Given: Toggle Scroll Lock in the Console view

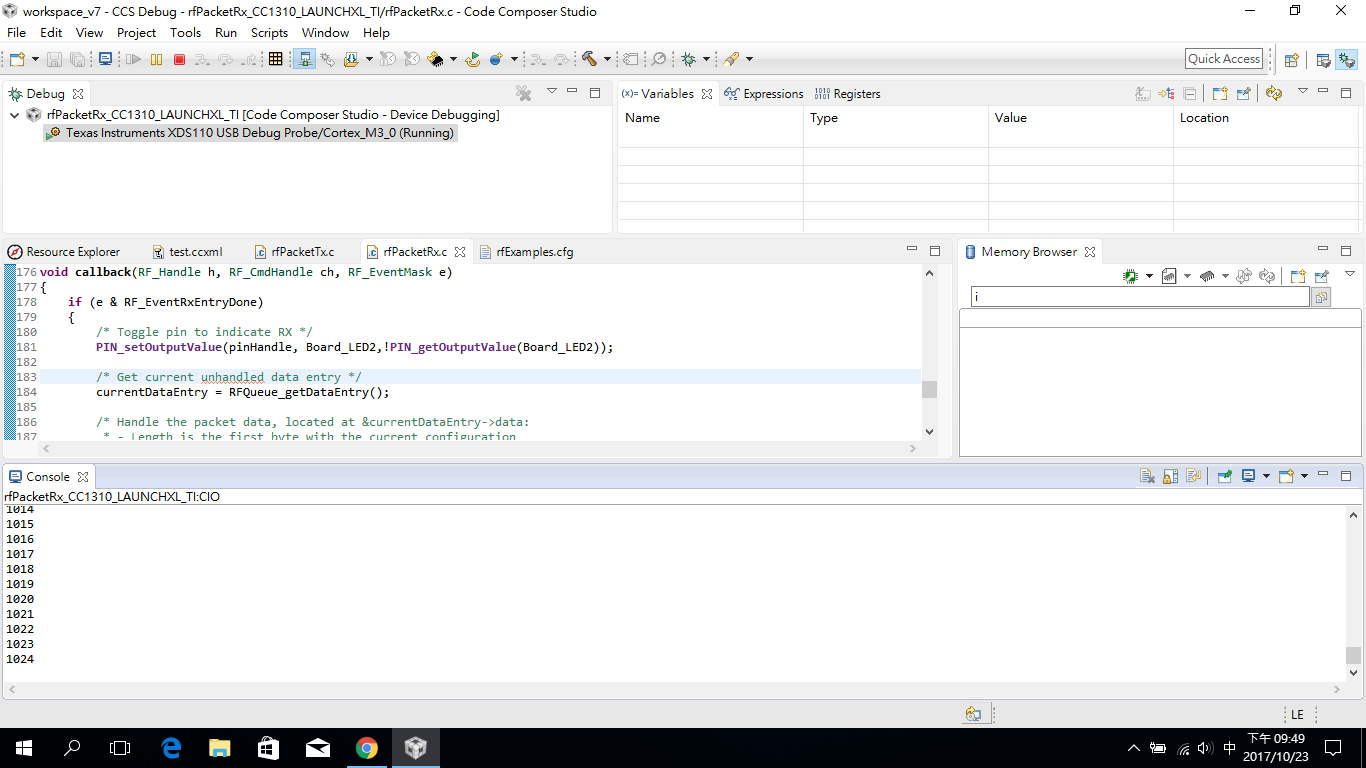Looking at the screenshot, I should coord(1170,476).
